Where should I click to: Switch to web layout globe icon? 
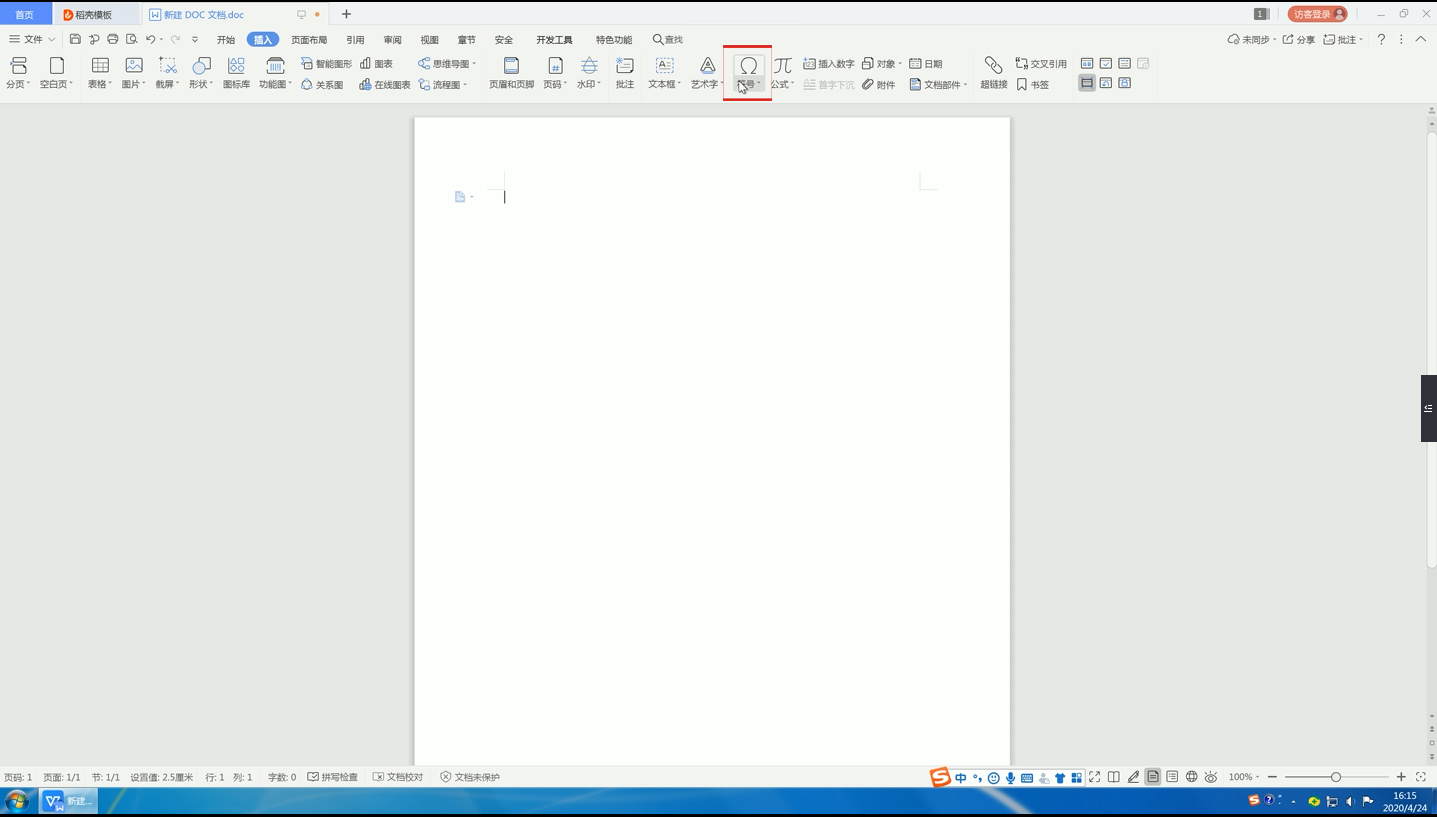tap(1191, 777)
